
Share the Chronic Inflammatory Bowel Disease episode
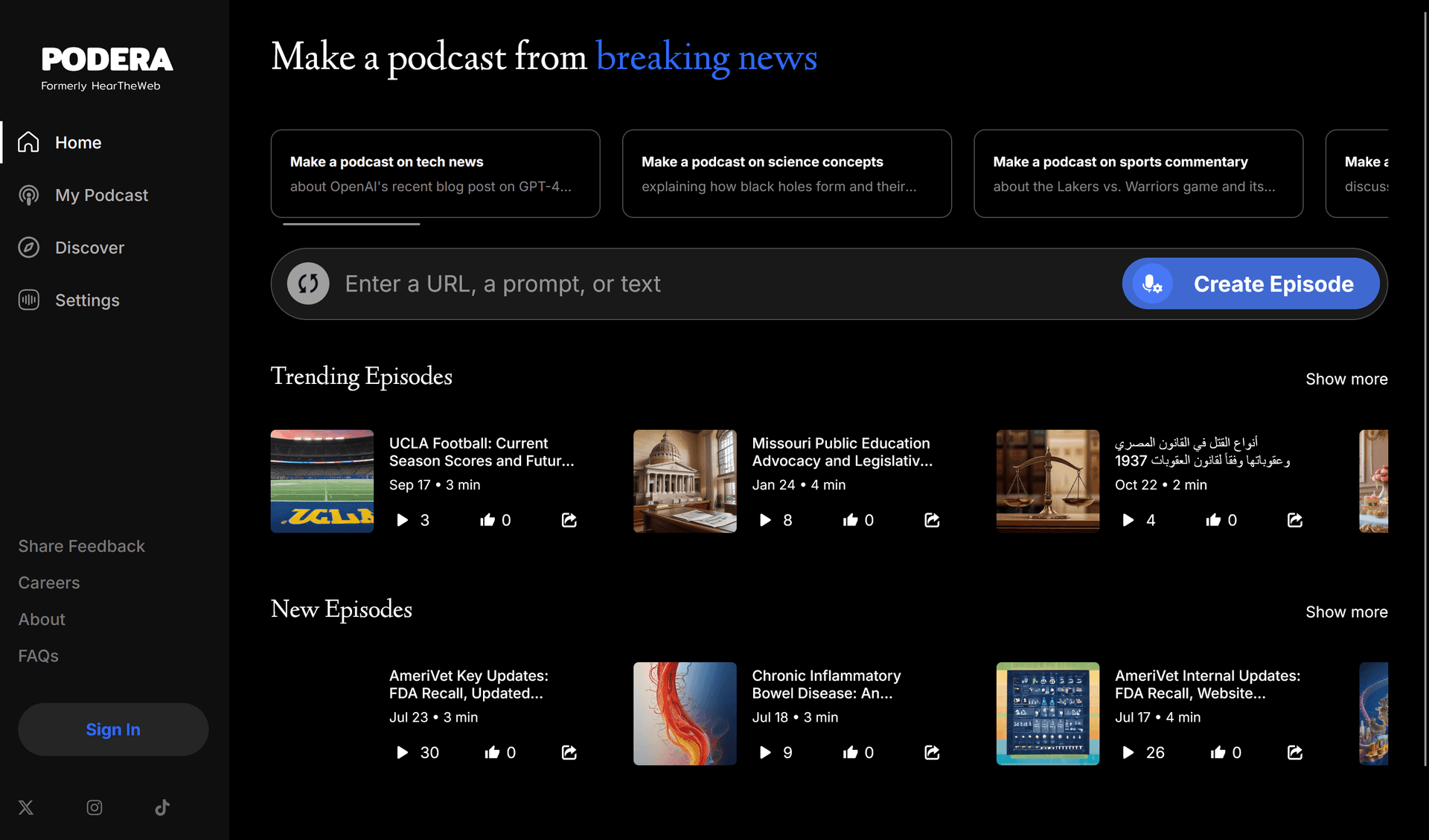point(932,753)
